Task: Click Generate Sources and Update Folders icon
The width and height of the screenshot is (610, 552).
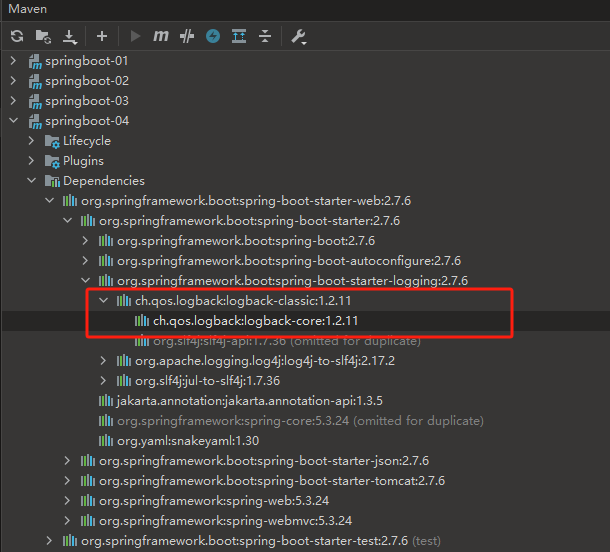Action: 43,37
